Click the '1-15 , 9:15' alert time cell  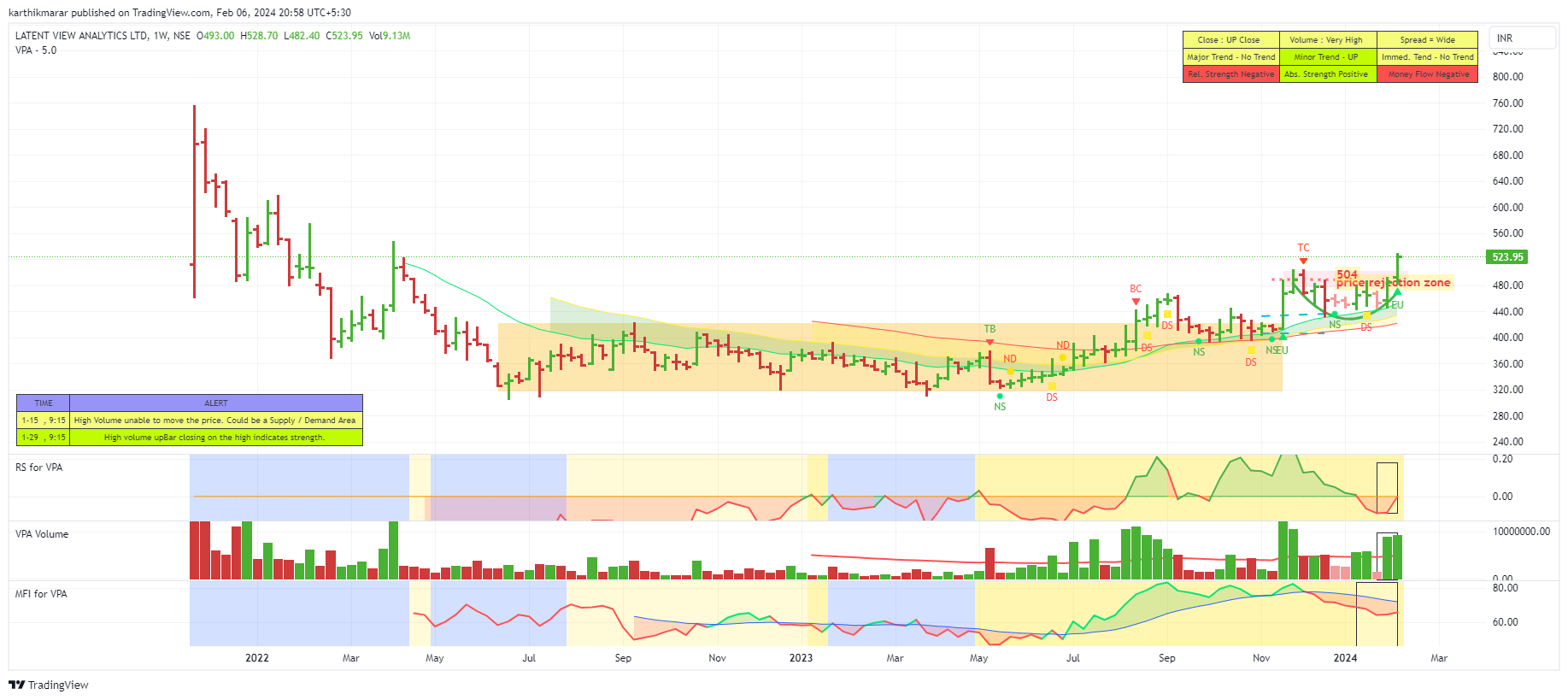tap(44, 421)
